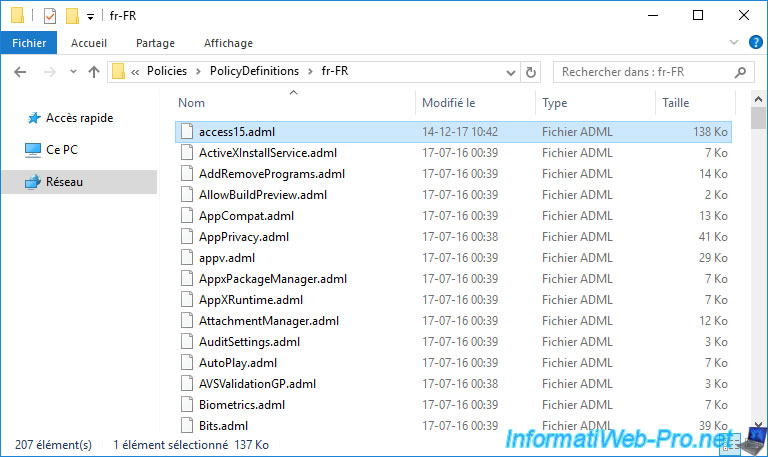Viewport: 768px width, 457px height.
Task: Sort files by the Modifié le column
Action: [x=449, y=103]
